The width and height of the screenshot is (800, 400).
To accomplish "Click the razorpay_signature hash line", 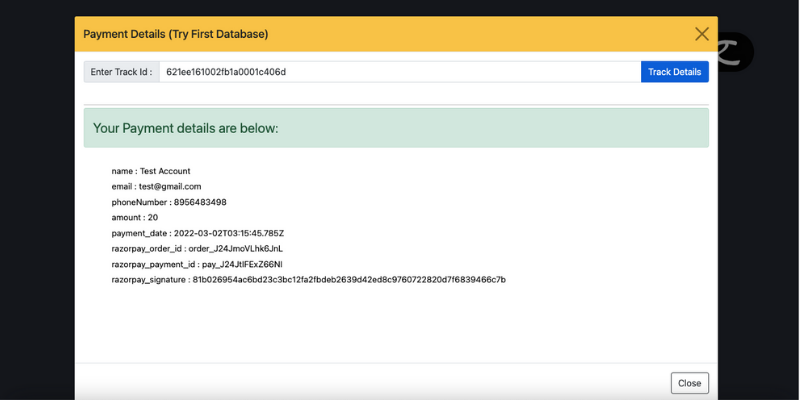I will click(309, 280).
